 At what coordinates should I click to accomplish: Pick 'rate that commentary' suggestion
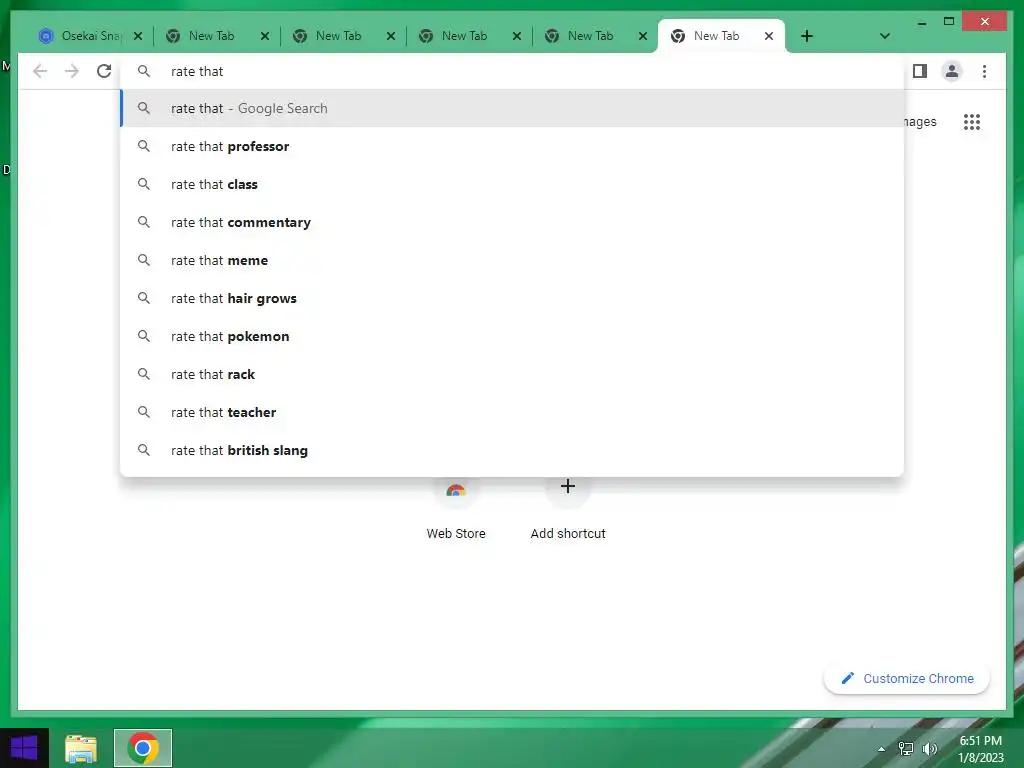point(512,222)
